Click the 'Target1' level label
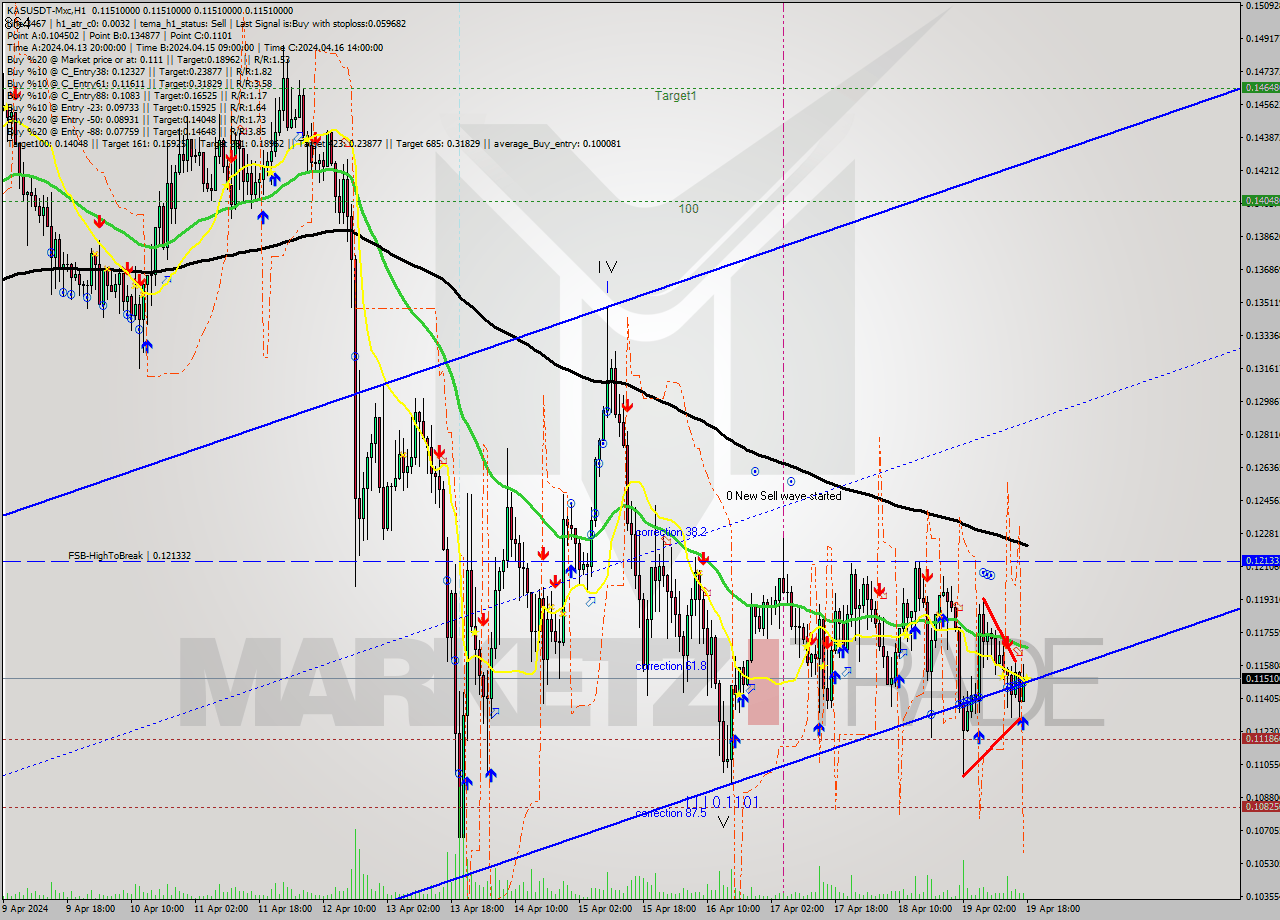The image size is (1280, 920). click(x=676, y=96)
